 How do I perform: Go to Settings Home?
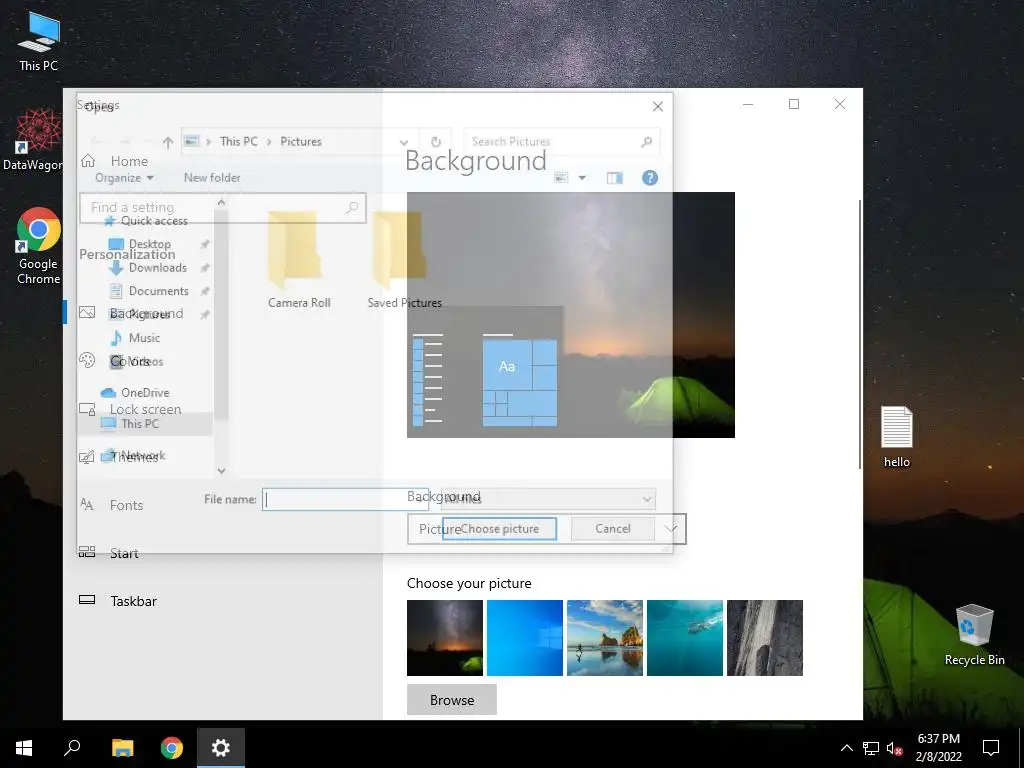pos(114,161)
